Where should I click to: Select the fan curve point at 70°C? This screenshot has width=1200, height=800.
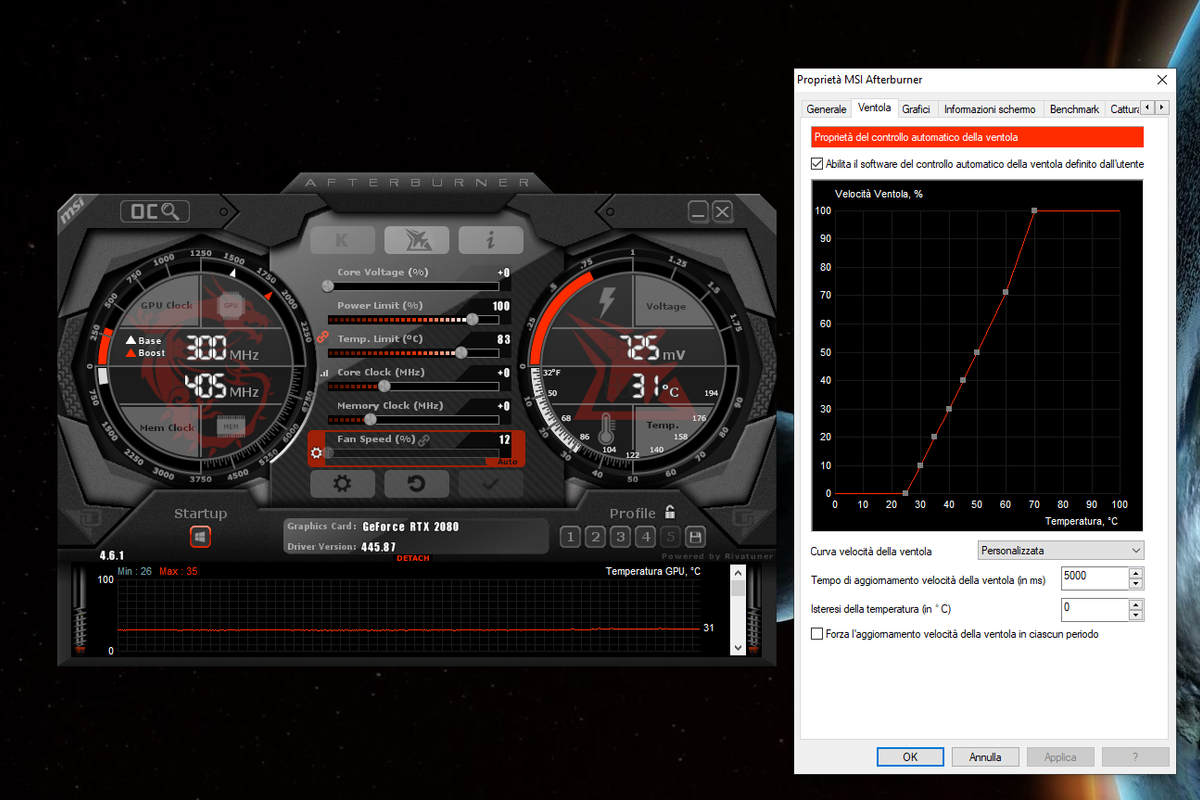(1034, 210)
